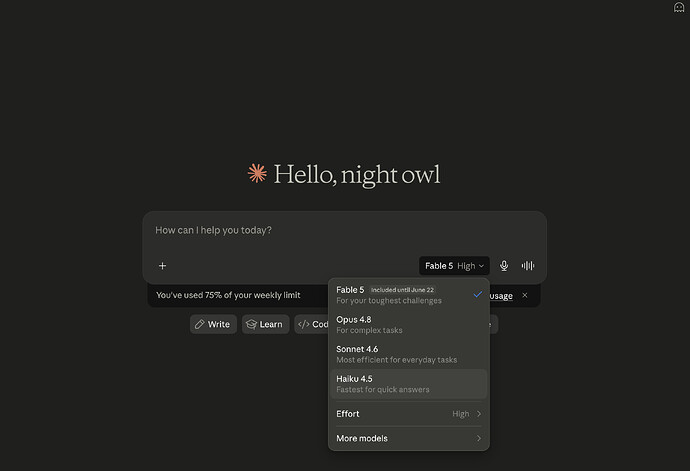The height and width of the screenshot is (471, 690).
Task: Click the 'Included until June 22' badge
Action: point(402,290)
